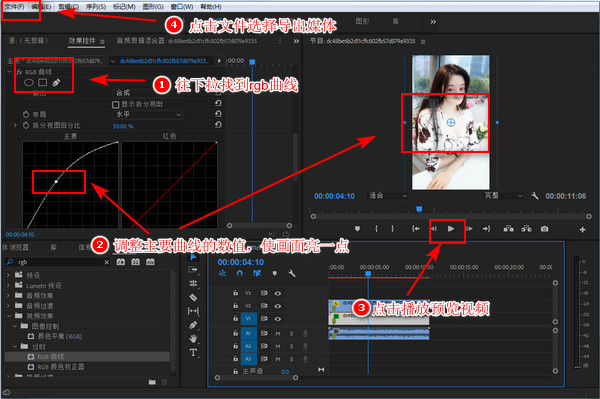
Task: Click the ellipse mask icon under RGB 曲线
Action: (29, 82)
